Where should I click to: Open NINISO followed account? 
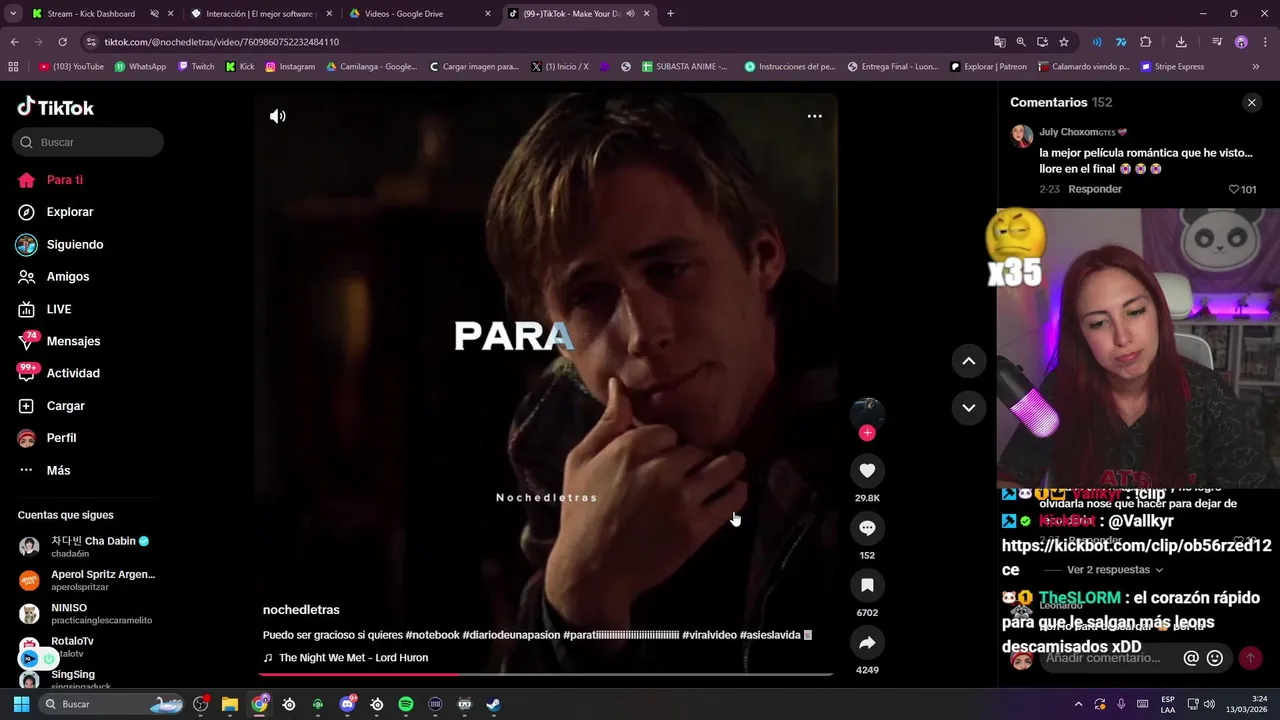point(86,613)
